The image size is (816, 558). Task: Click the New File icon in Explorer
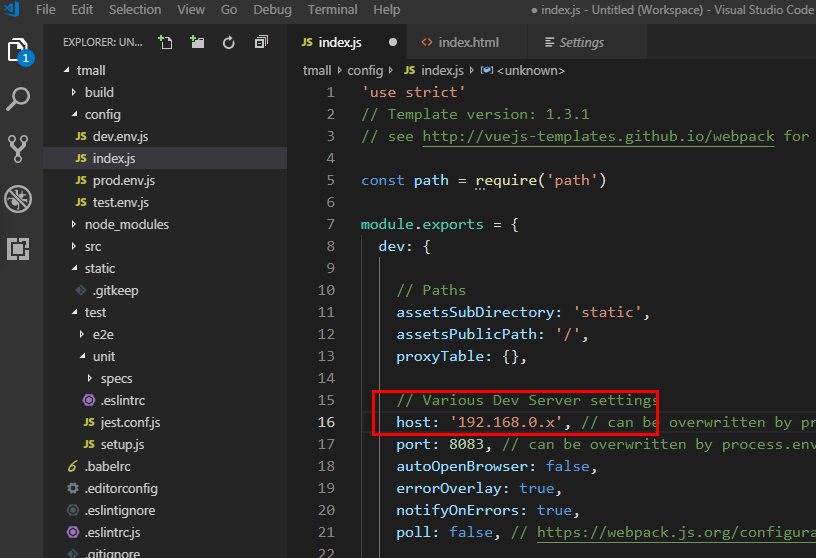pos(165,43)
